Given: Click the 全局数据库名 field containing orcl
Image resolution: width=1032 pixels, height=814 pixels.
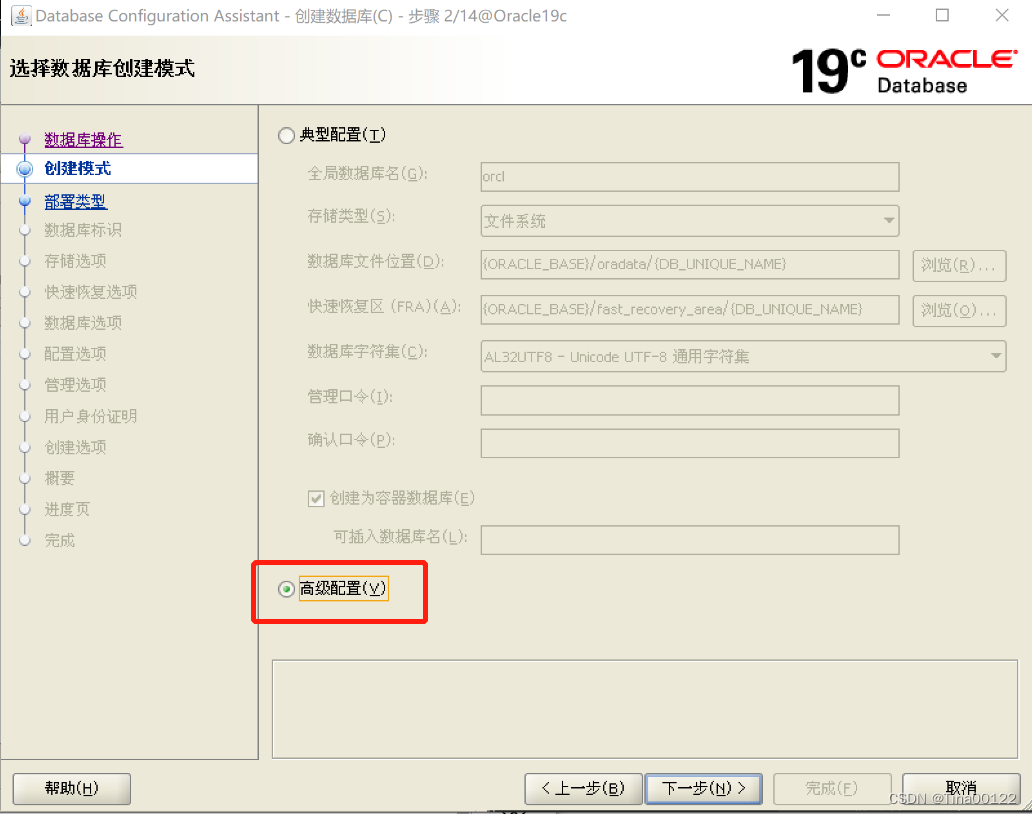Looking at the screenshot, I should pos(690,176).
